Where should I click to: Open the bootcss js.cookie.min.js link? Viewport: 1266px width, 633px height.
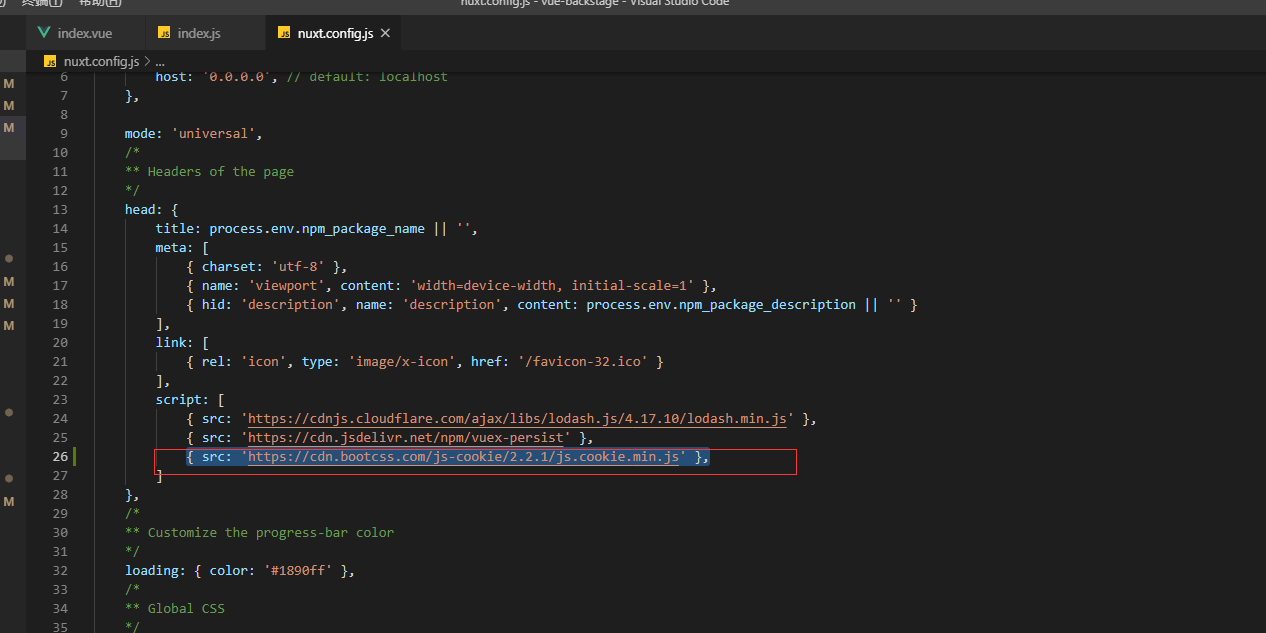point(463,457)
